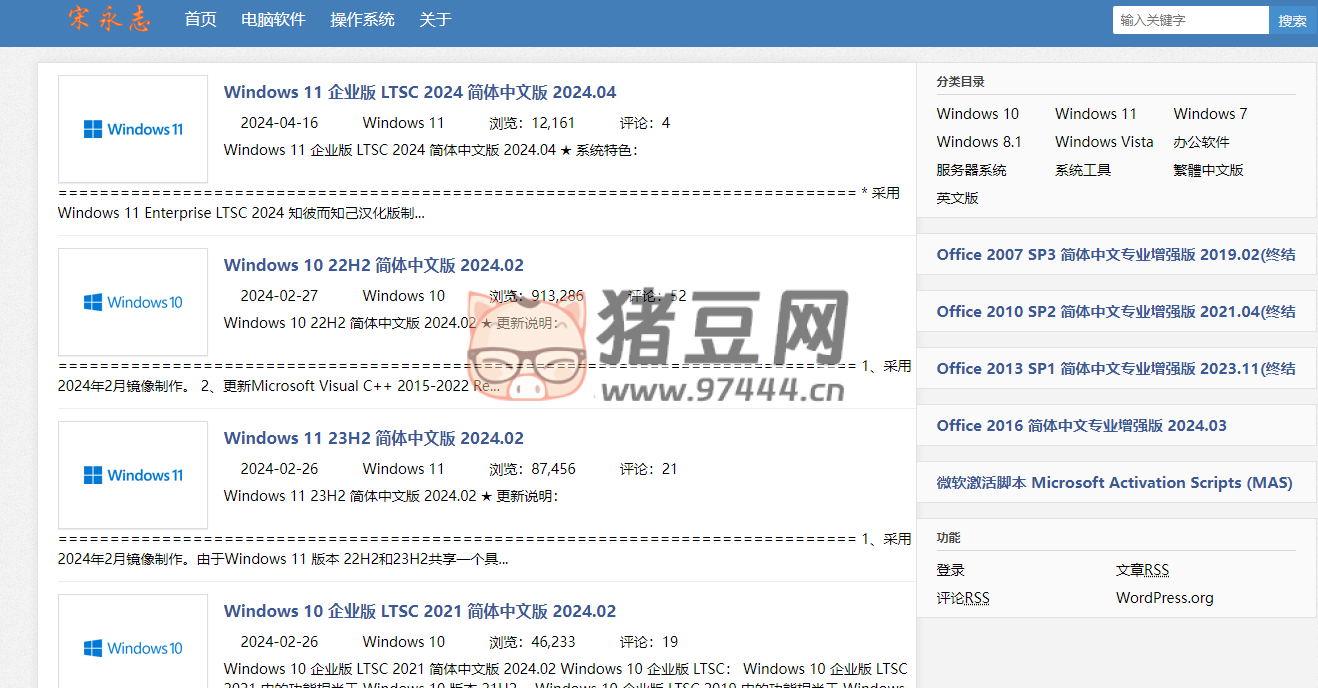Select the 繁體中文版 category
The width and height of the screenshot is (1318, 688).
[1210, 169]
